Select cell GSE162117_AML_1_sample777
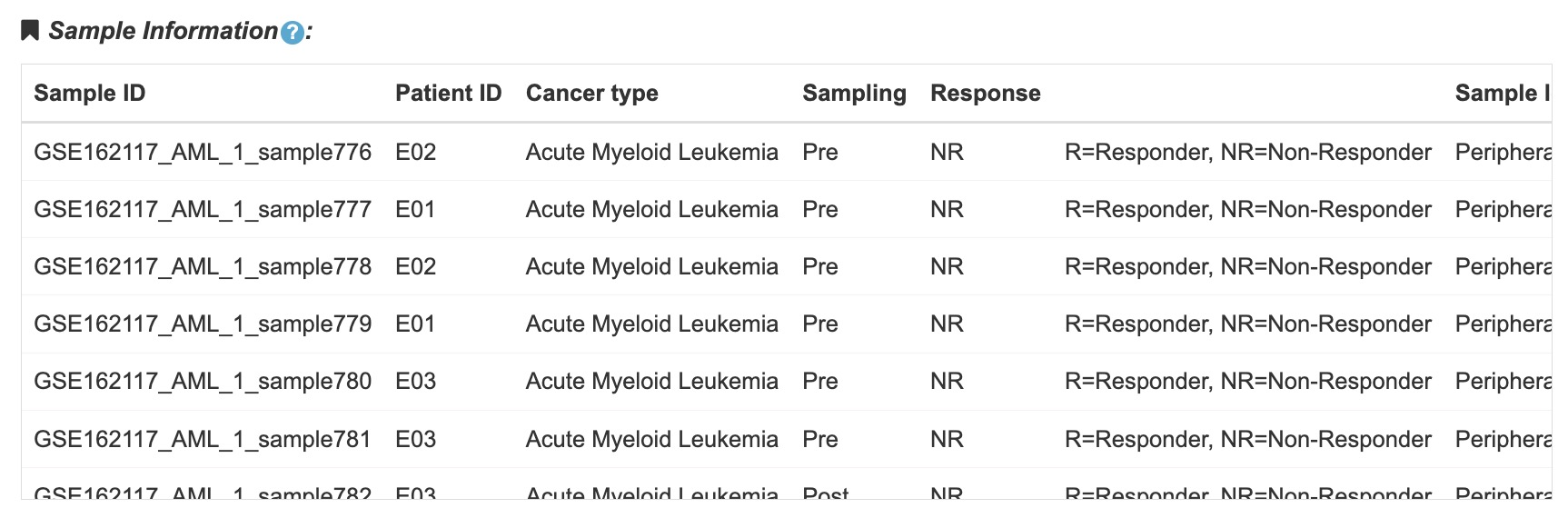 203,209
